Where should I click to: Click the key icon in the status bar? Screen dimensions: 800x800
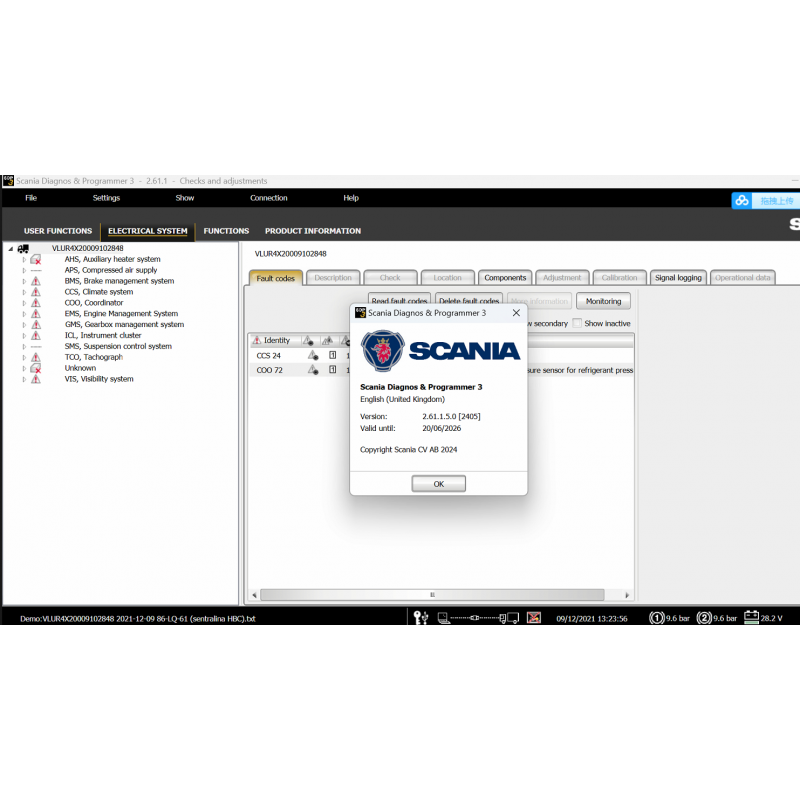419,617
